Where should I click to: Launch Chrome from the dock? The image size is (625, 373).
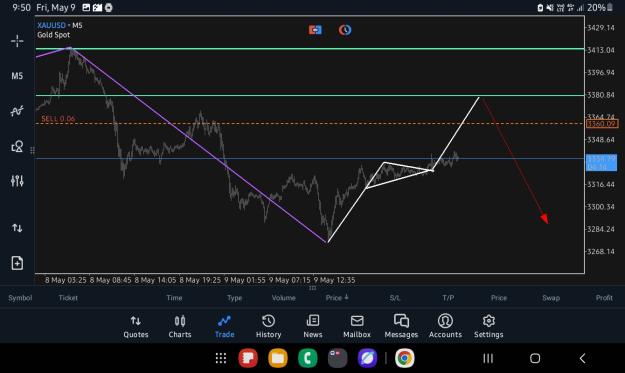405,358
